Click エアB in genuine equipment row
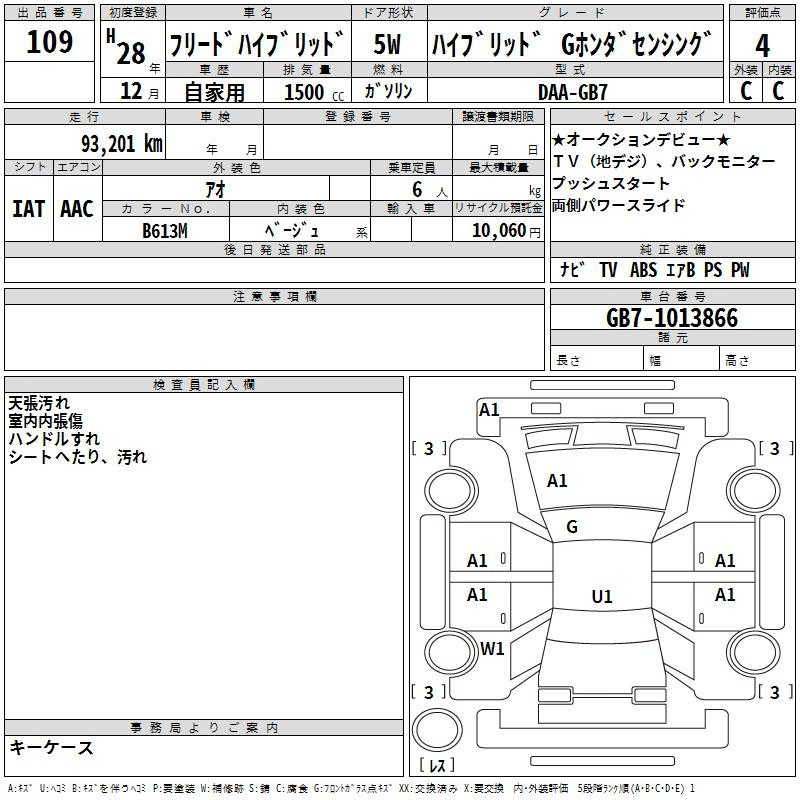800x800 pixels. (x=681, y=269)
